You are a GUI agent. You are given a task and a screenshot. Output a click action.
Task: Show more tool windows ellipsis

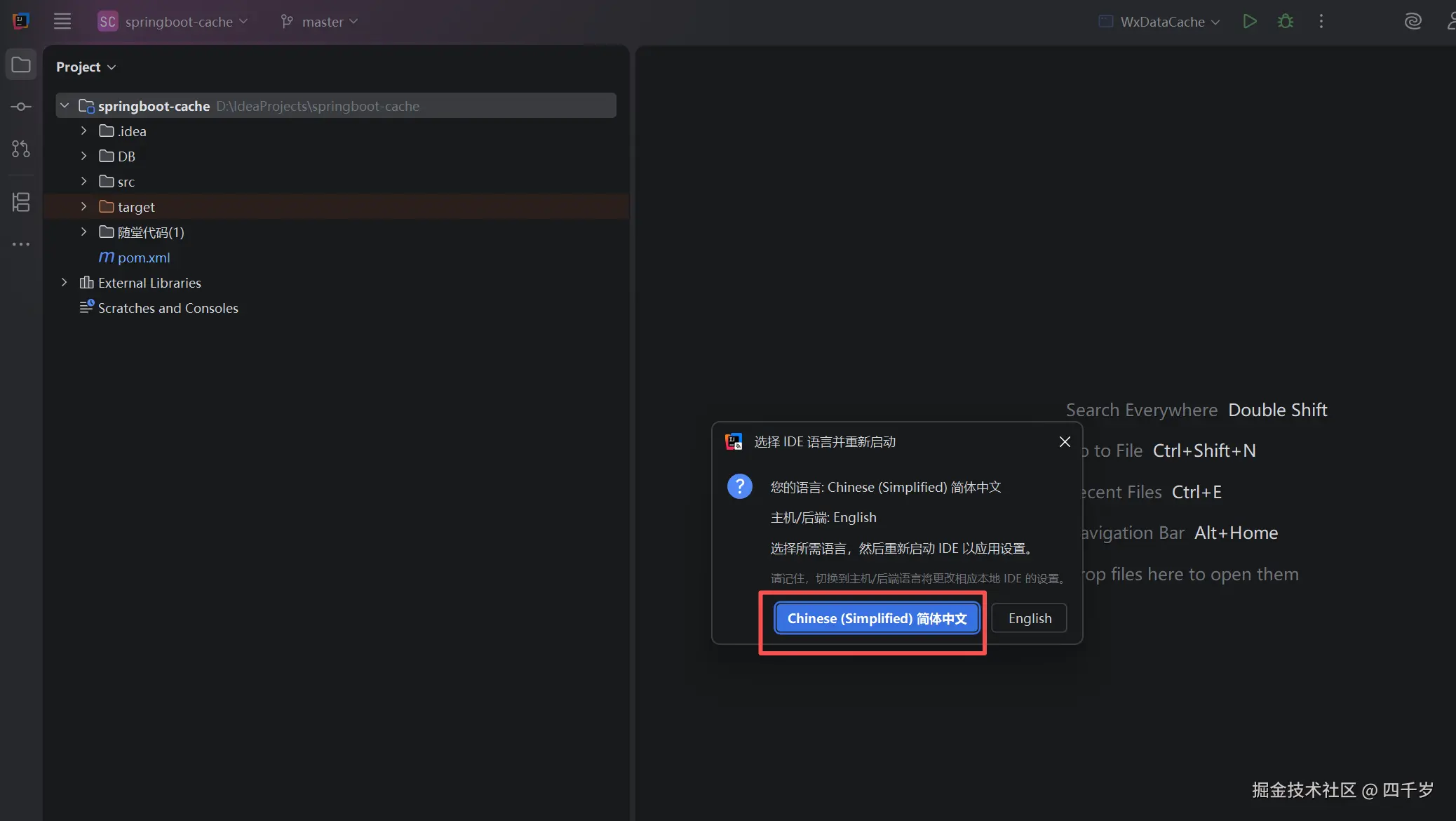(x=21, y=244)
